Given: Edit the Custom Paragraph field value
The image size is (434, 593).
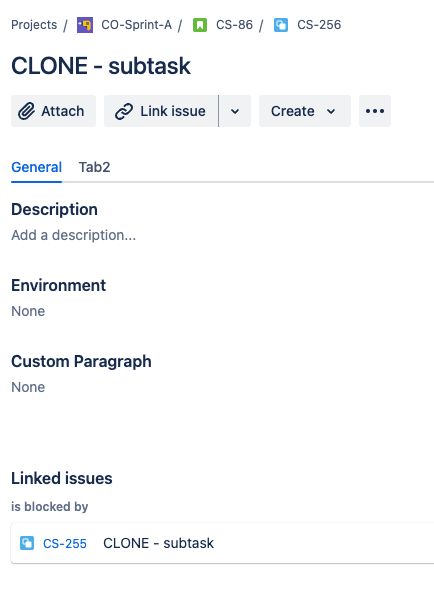Looking at the screenshot, I should point(28,387).
